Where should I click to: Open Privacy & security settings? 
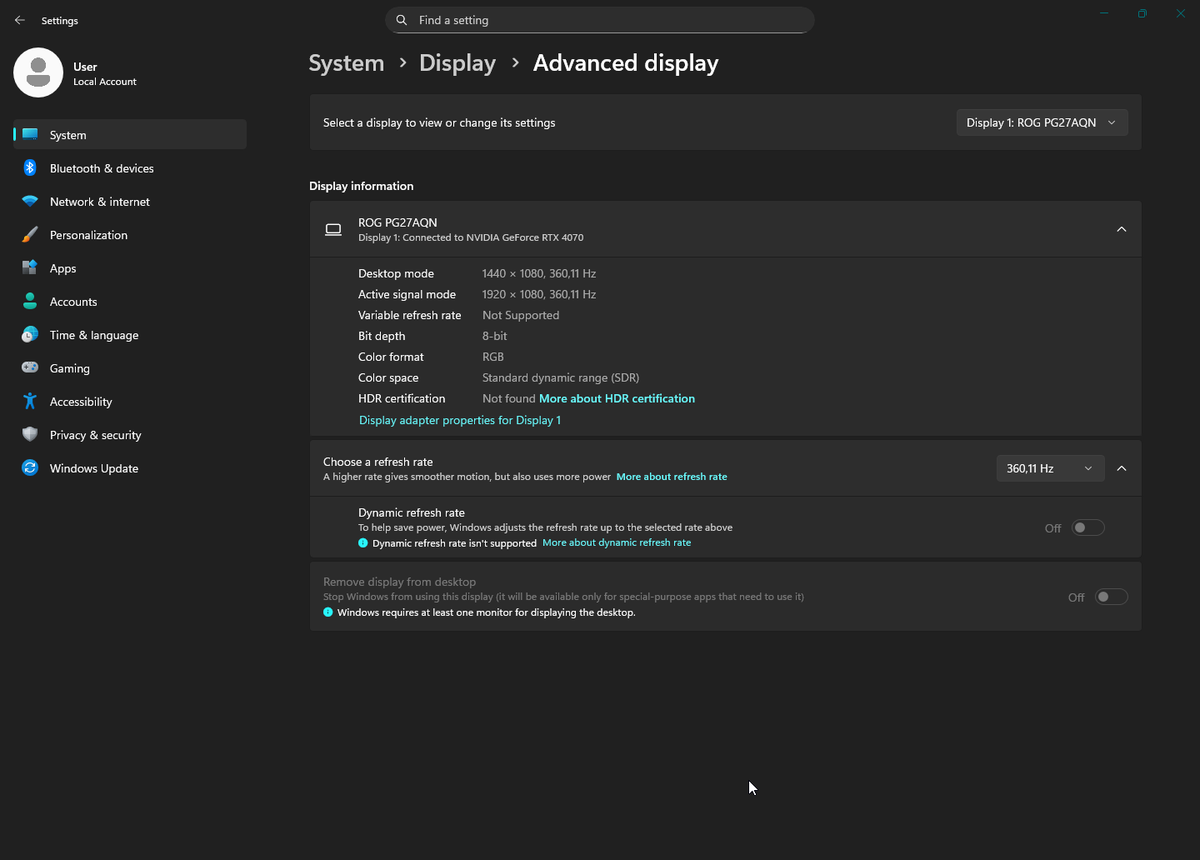pyautogui.click(x=130, y=435)
